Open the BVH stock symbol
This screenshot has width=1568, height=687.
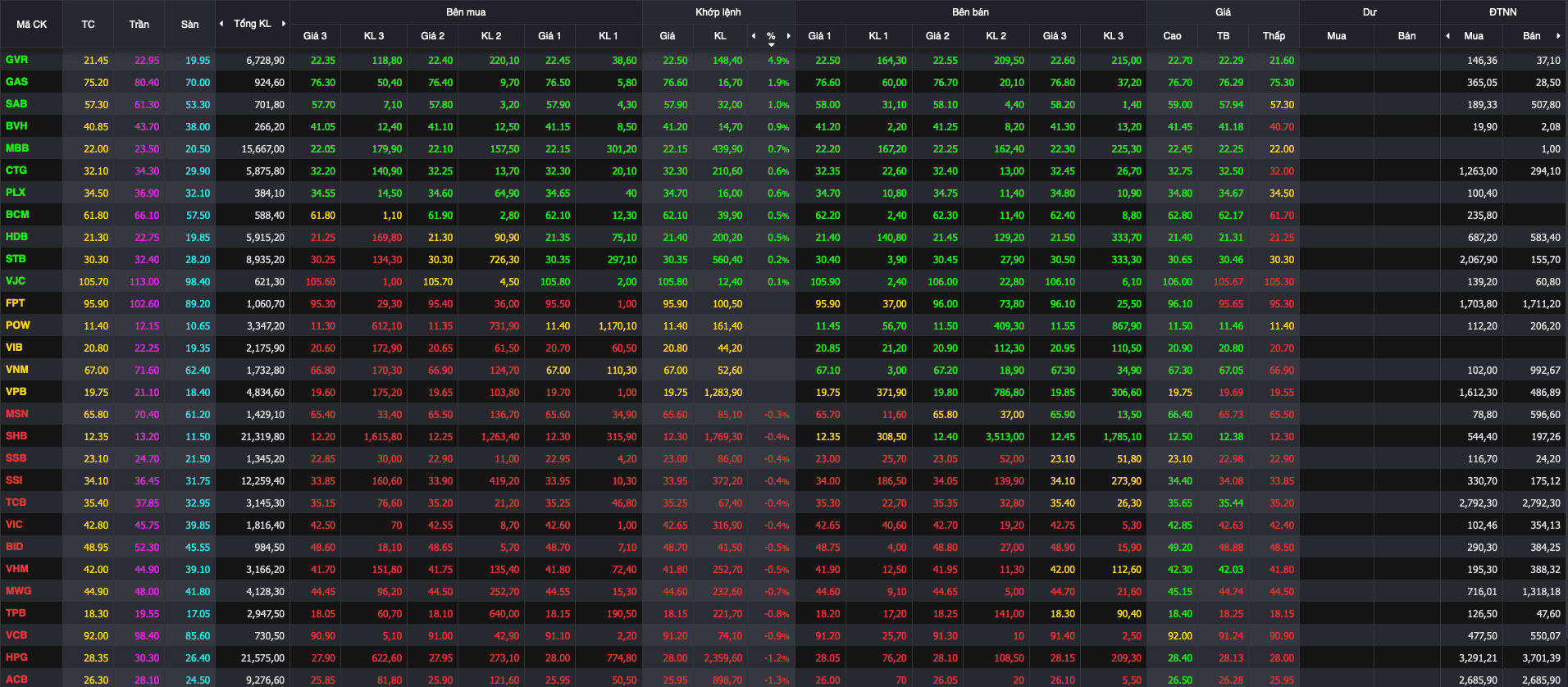point(16,126)
